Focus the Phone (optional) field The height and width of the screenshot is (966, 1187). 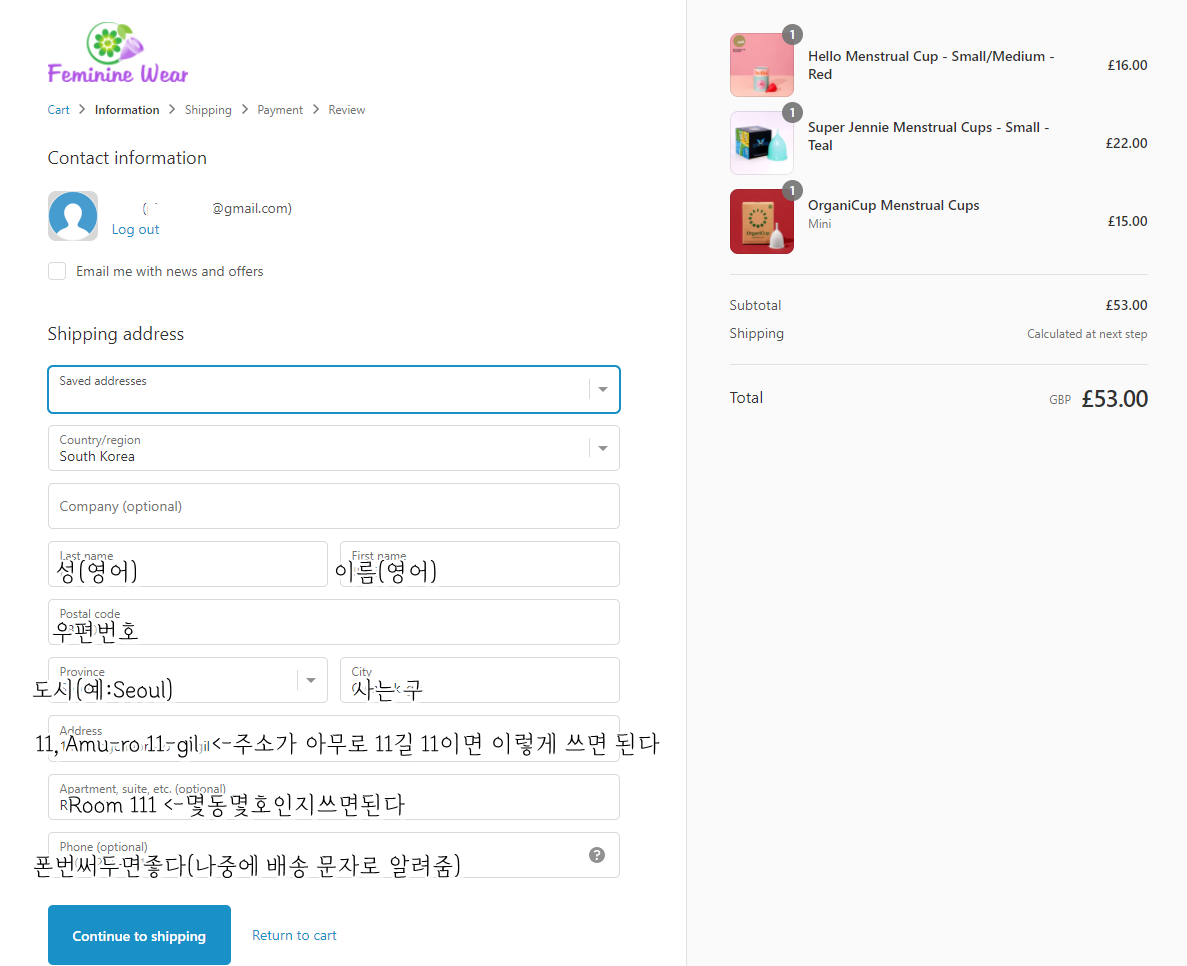pyautogui.click(x=334, y=855)
